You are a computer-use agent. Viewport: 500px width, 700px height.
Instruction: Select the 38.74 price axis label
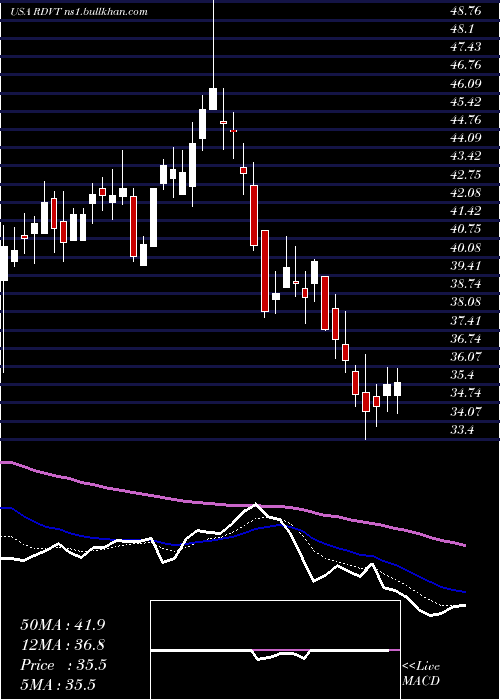tap(465, 283)
